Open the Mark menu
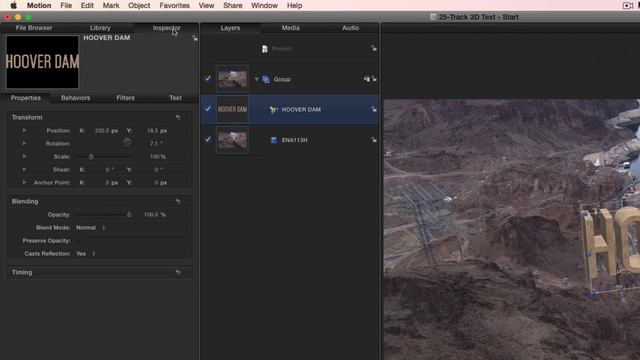The height and width of the screenshot is (360, 640). (111, 5)
